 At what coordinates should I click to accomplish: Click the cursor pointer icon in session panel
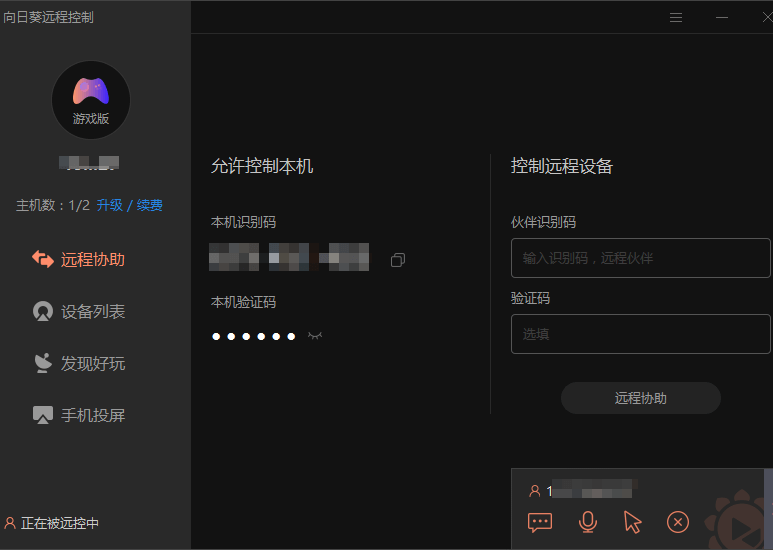point(632,522)
